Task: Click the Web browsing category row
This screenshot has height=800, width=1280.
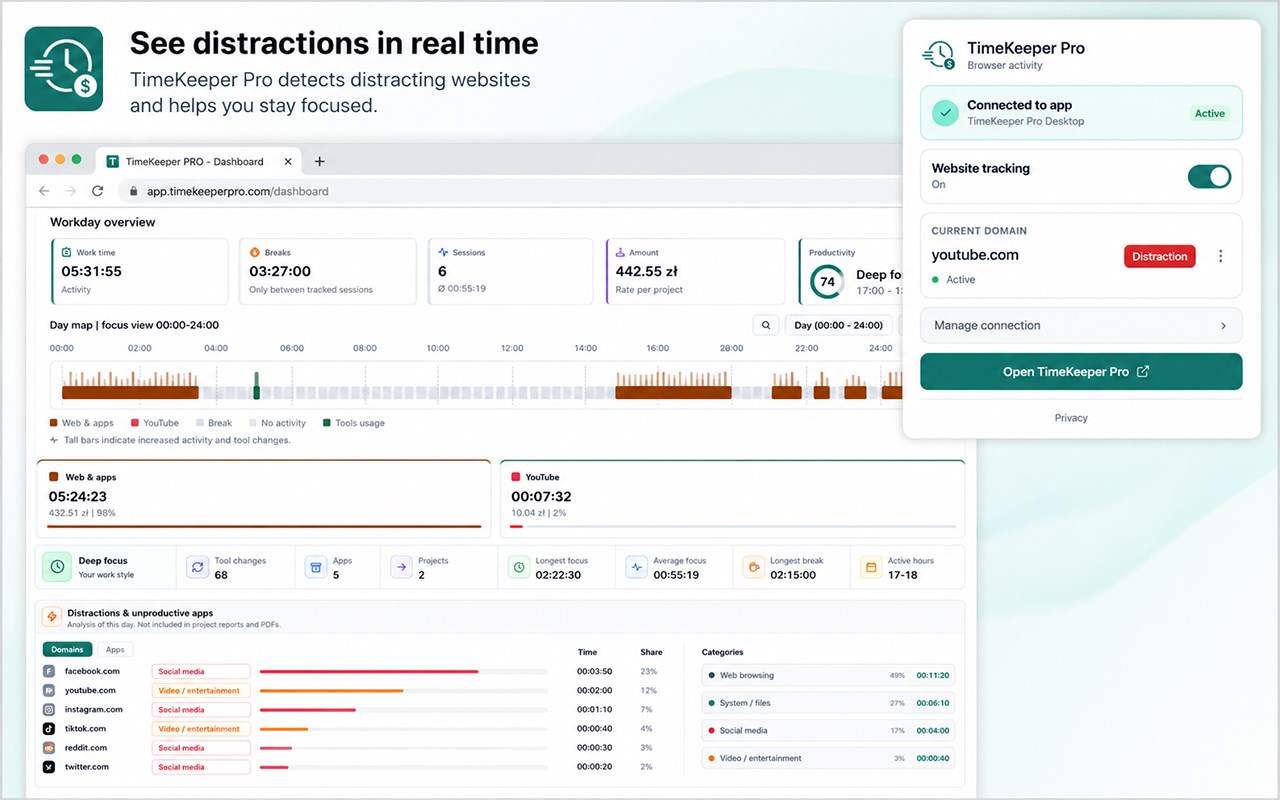Action: pos(828,675)
